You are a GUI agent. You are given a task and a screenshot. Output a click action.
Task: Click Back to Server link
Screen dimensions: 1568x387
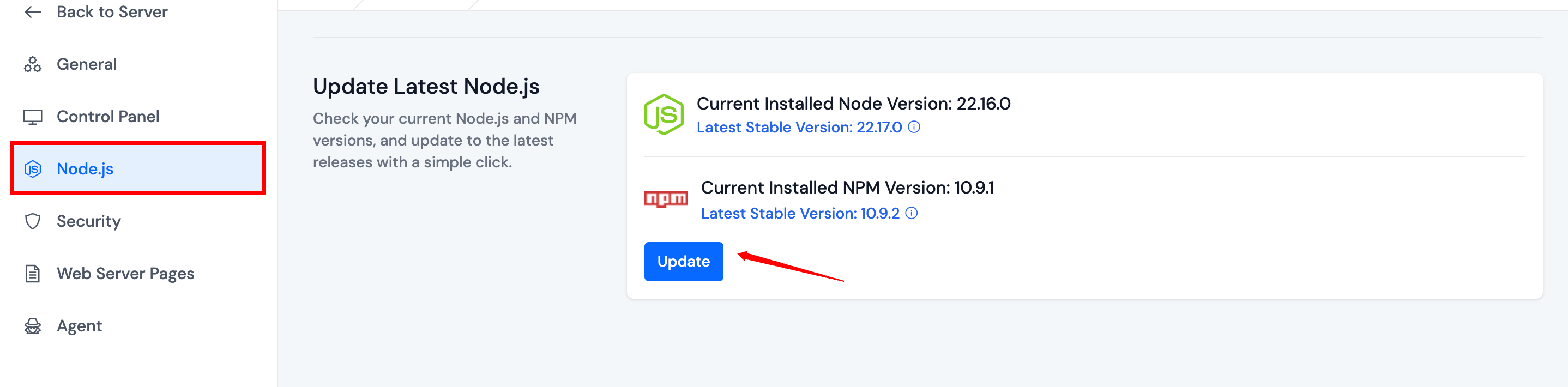pyautogui.click(x=112, y=11)
